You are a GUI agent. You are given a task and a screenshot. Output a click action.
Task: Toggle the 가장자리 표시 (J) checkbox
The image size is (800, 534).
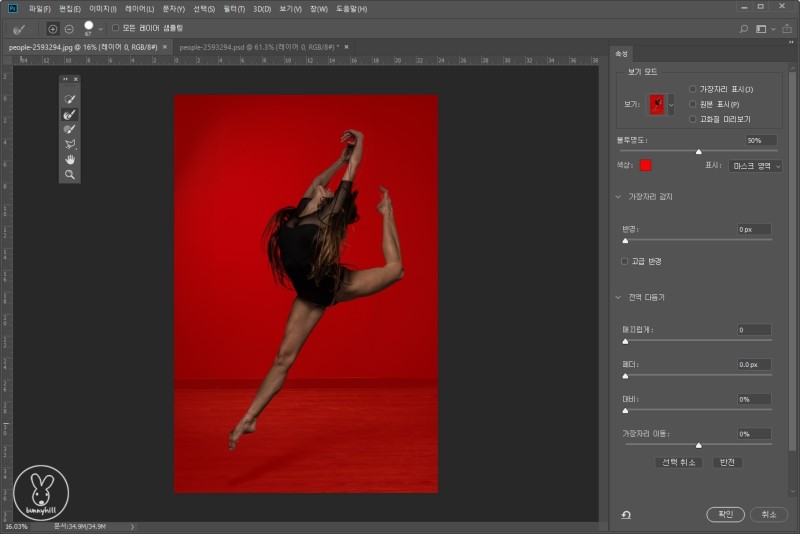[693, 90]
